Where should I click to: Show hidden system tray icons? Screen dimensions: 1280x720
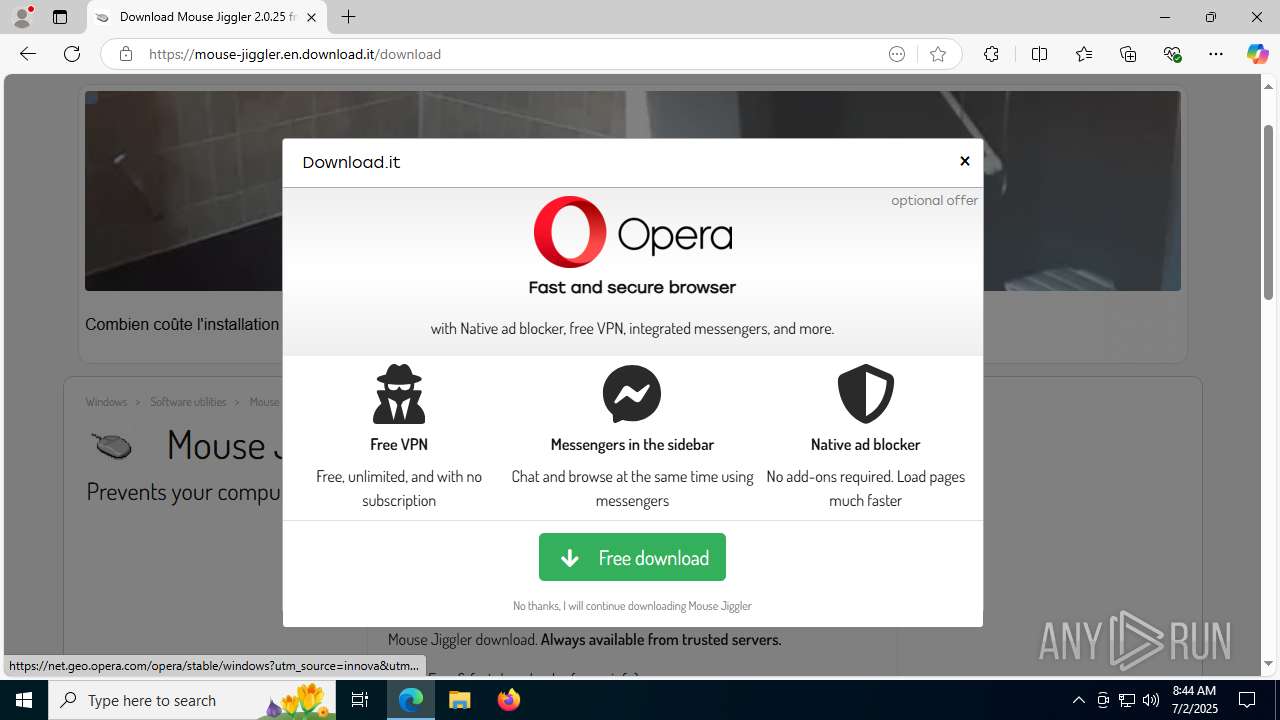pos(1078,700)
